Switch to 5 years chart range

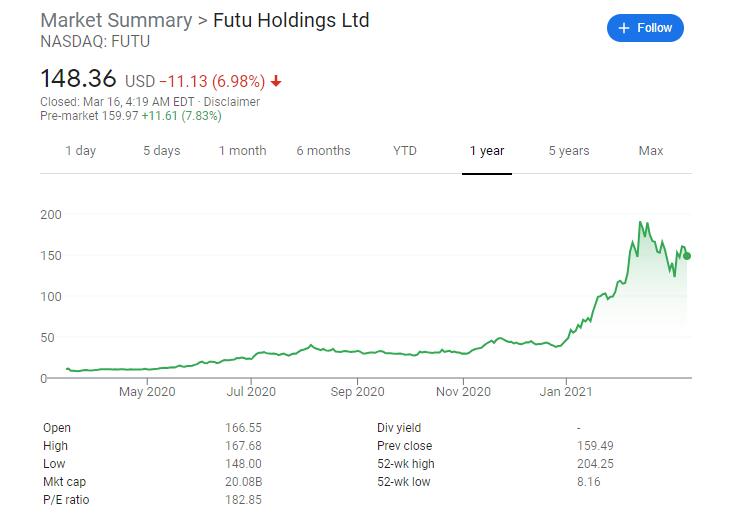pyautogui.click(x=569, y=151)
